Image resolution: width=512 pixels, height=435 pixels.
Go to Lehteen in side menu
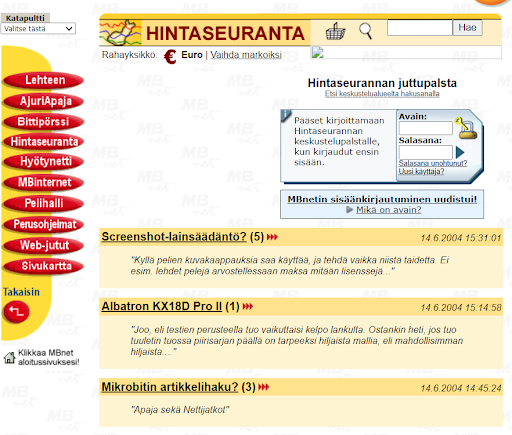(x=43, y=80)
